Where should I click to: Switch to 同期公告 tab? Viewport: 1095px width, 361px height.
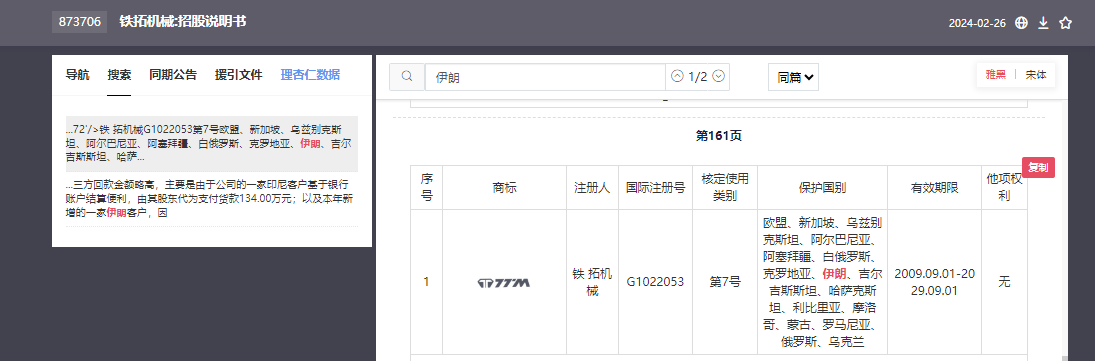[172, 75]
